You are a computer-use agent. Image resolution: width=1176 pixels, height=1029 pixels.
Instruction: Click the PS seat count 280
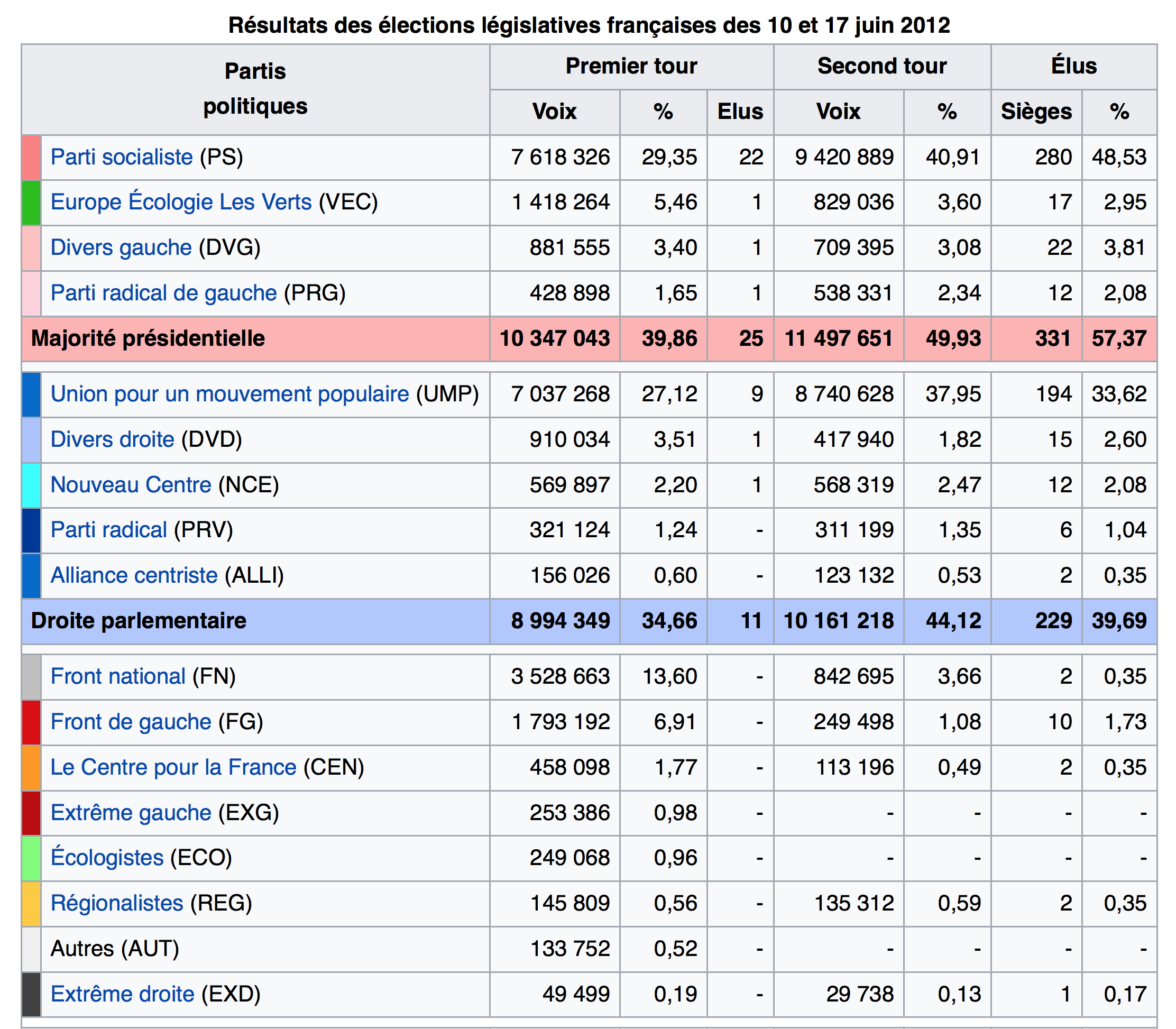pos(1054,158)
